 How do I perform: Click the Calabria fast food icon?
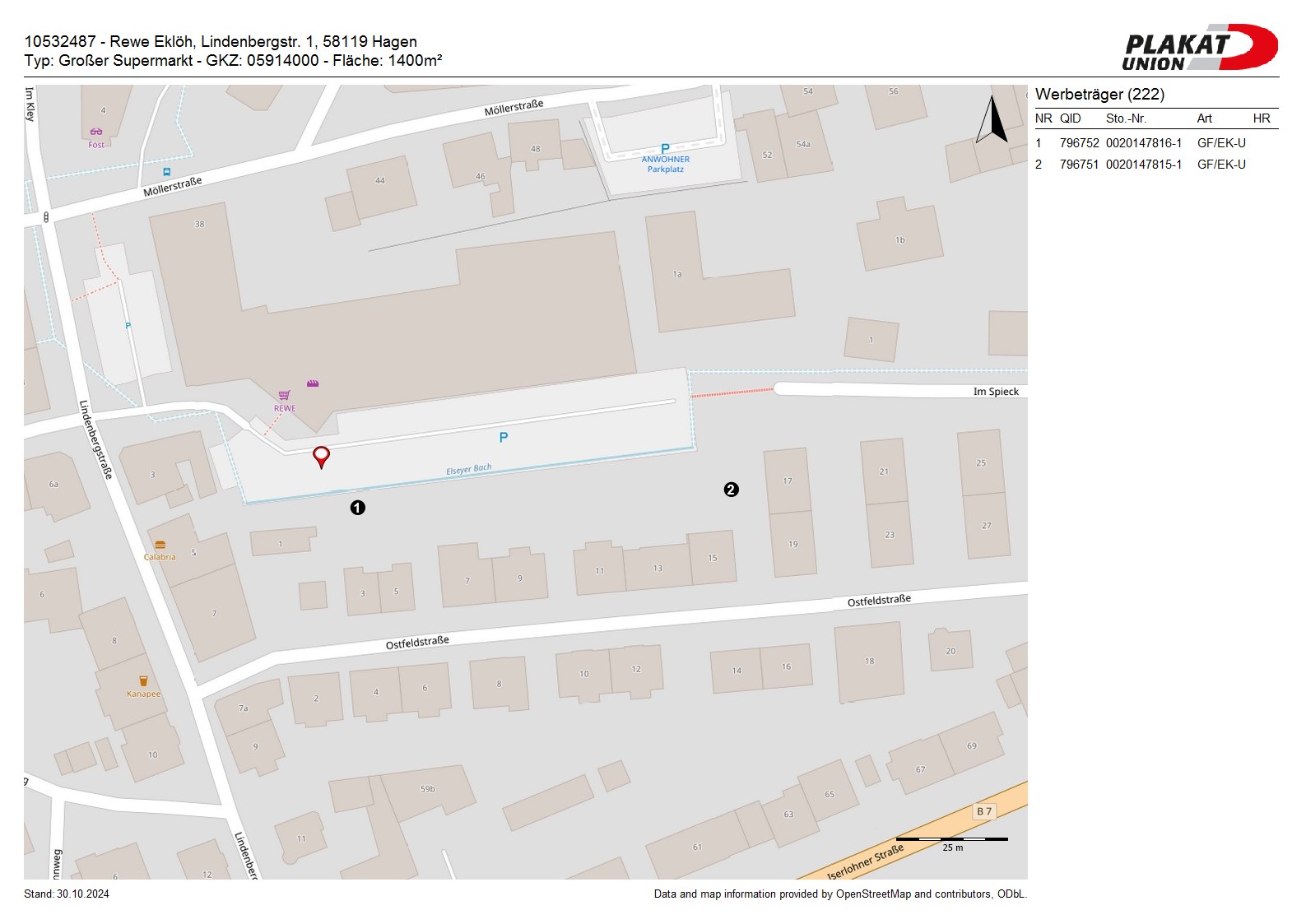[x=160, y=545]
